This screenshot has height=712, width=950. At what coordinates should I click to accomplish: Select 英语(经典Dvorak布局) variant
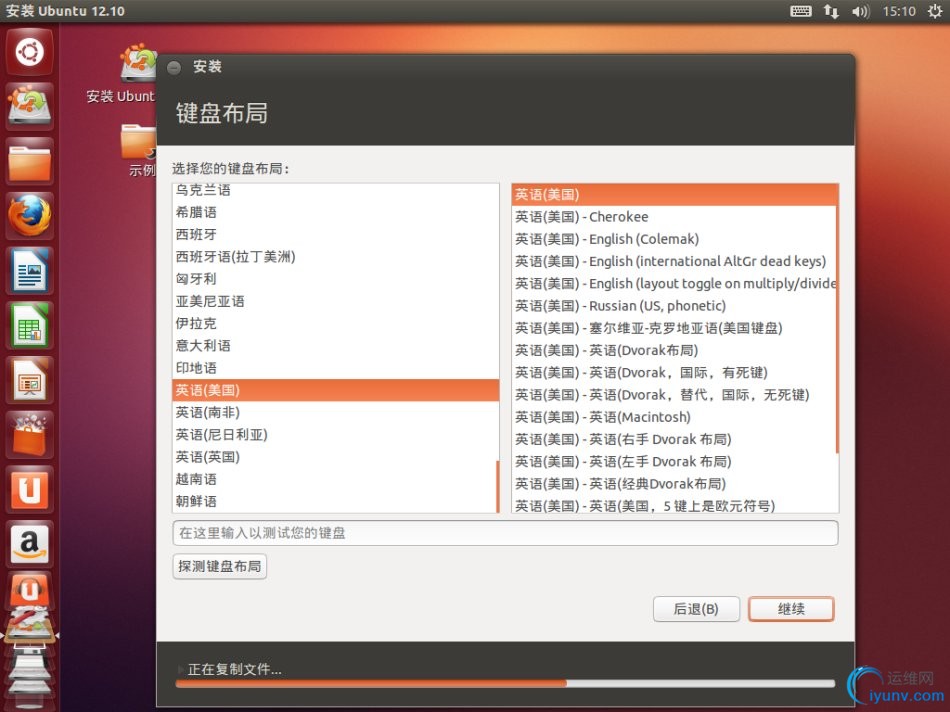tap(674, 484)
